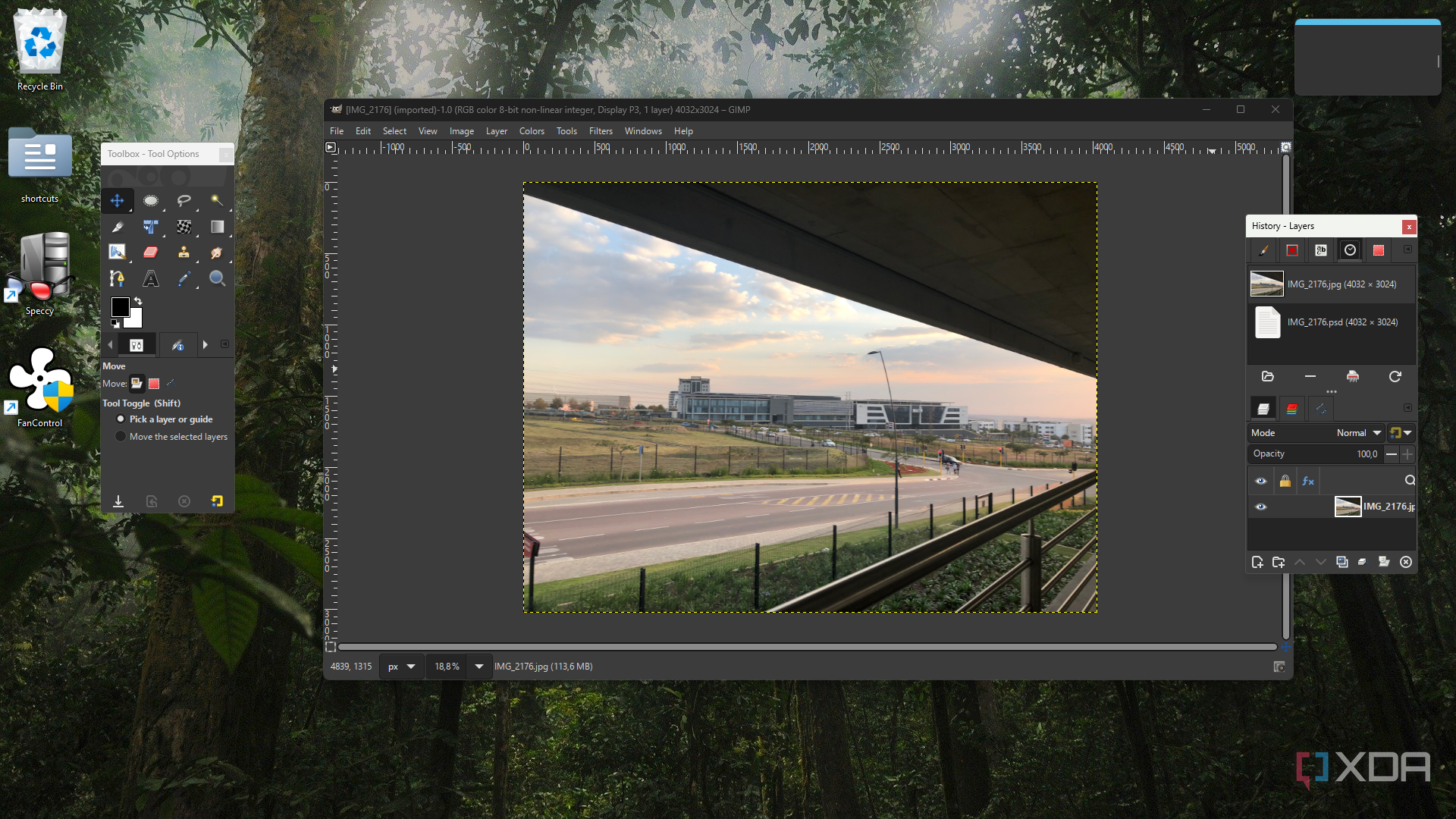Hide the IMG_2176 layer with eye icon
This screenshot has height=819, width=1456.
pos(1260,507)
